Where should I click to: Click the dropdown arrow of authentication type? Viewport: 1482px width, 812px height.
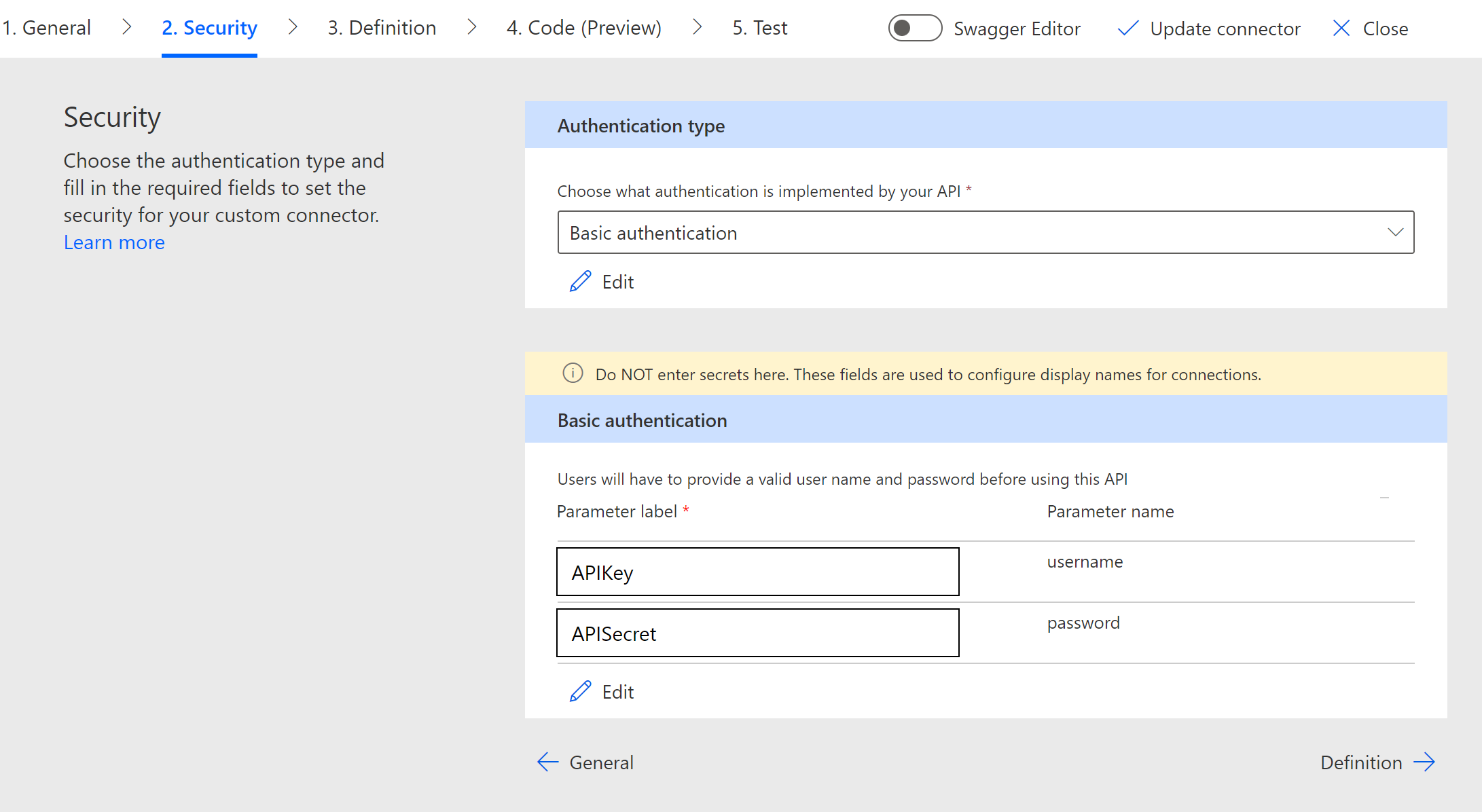(1395, 233)
